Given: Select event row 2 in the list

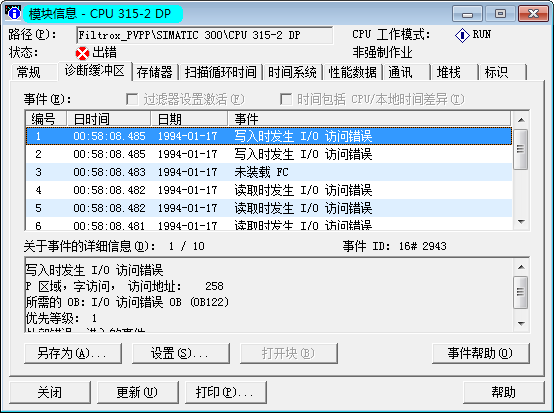Looking at the screenshot, I should point(269,154).
